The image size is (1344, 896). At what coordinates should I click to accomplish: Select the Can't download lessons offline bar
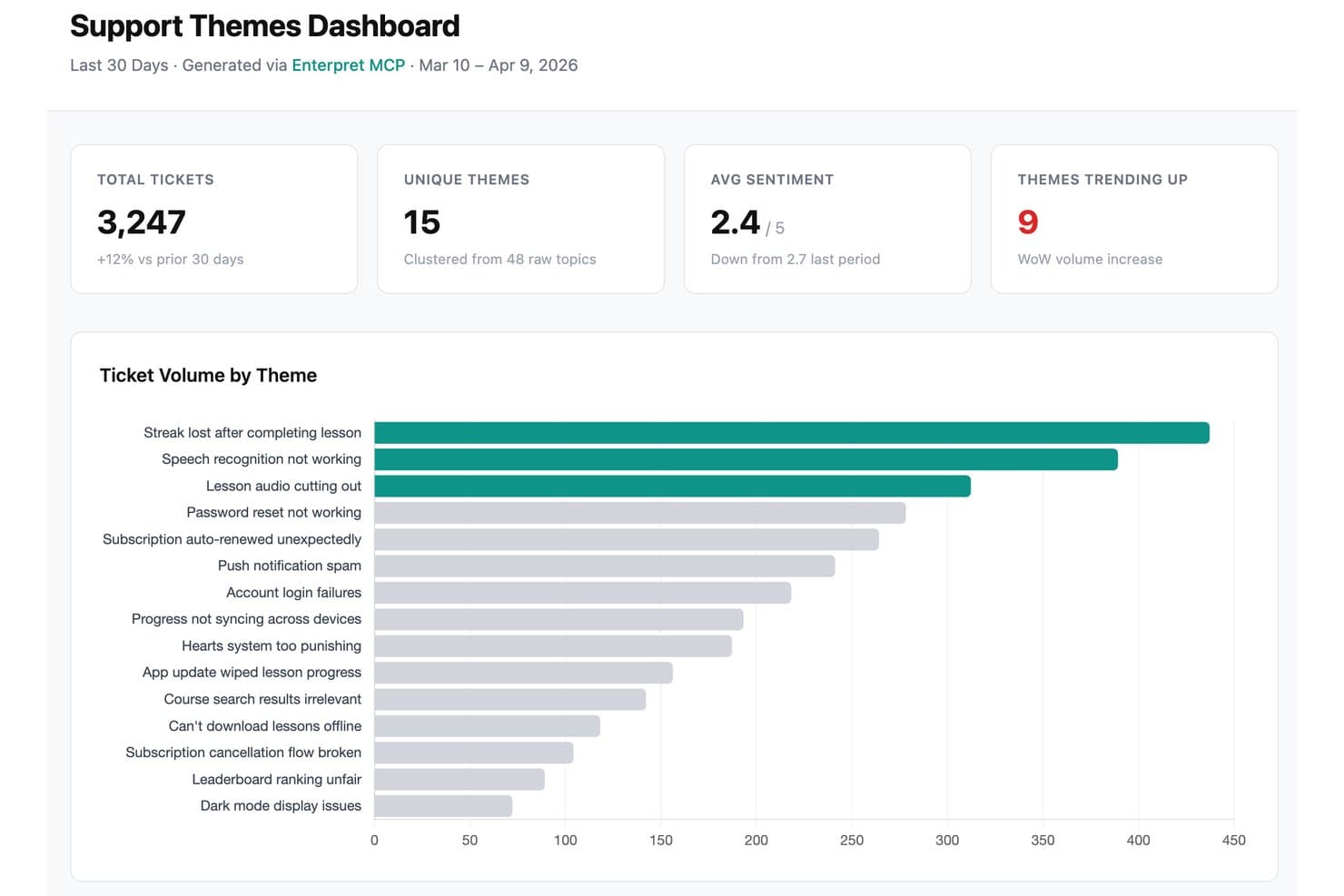point(487,726)
